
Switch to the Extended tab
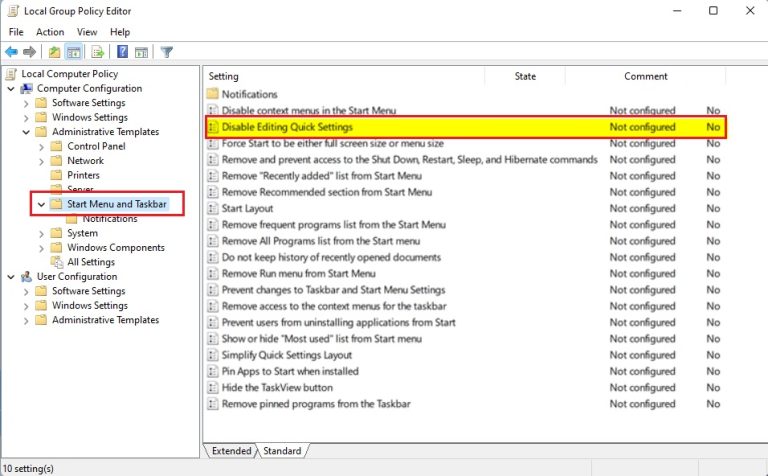click(231, 451)
